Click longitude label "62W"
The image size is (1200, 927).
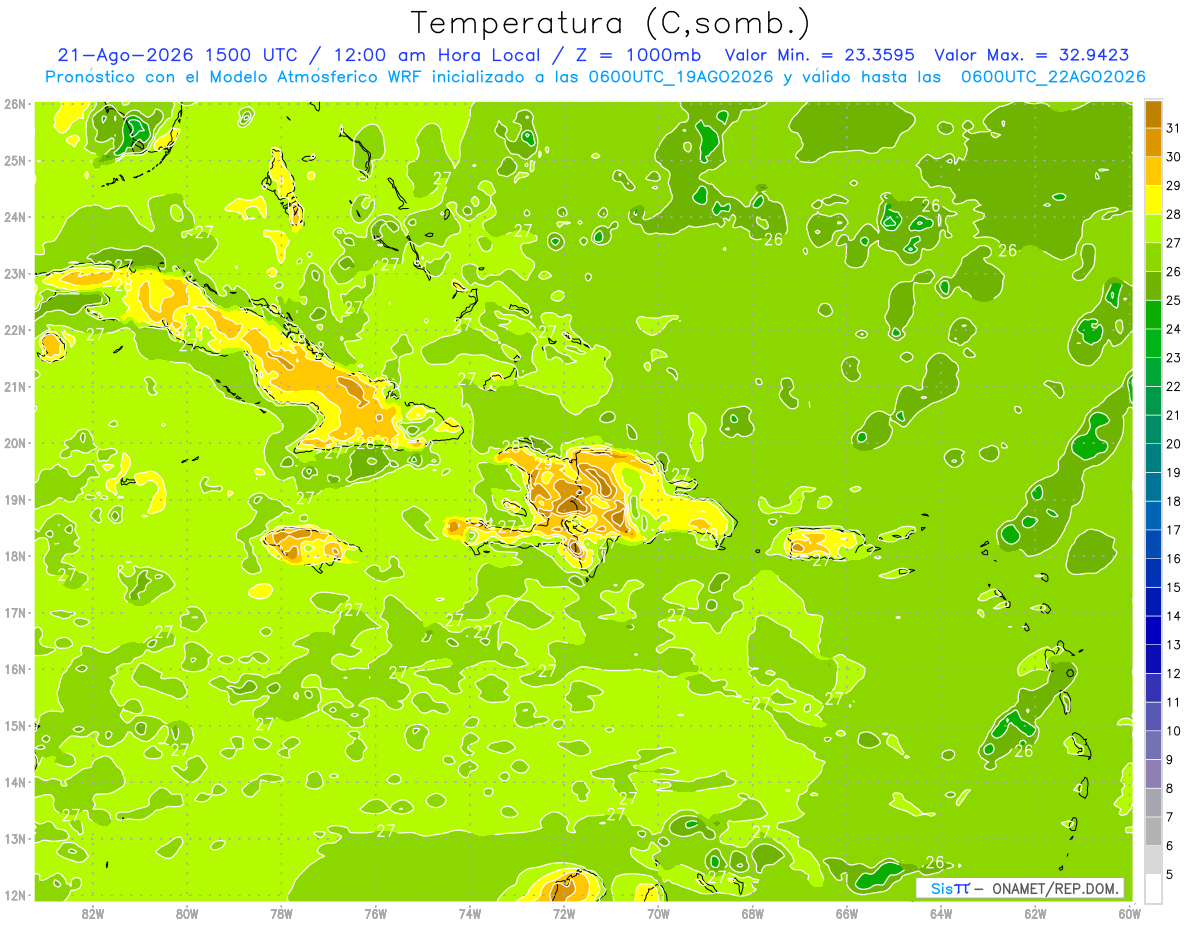tap(1035, 913)
